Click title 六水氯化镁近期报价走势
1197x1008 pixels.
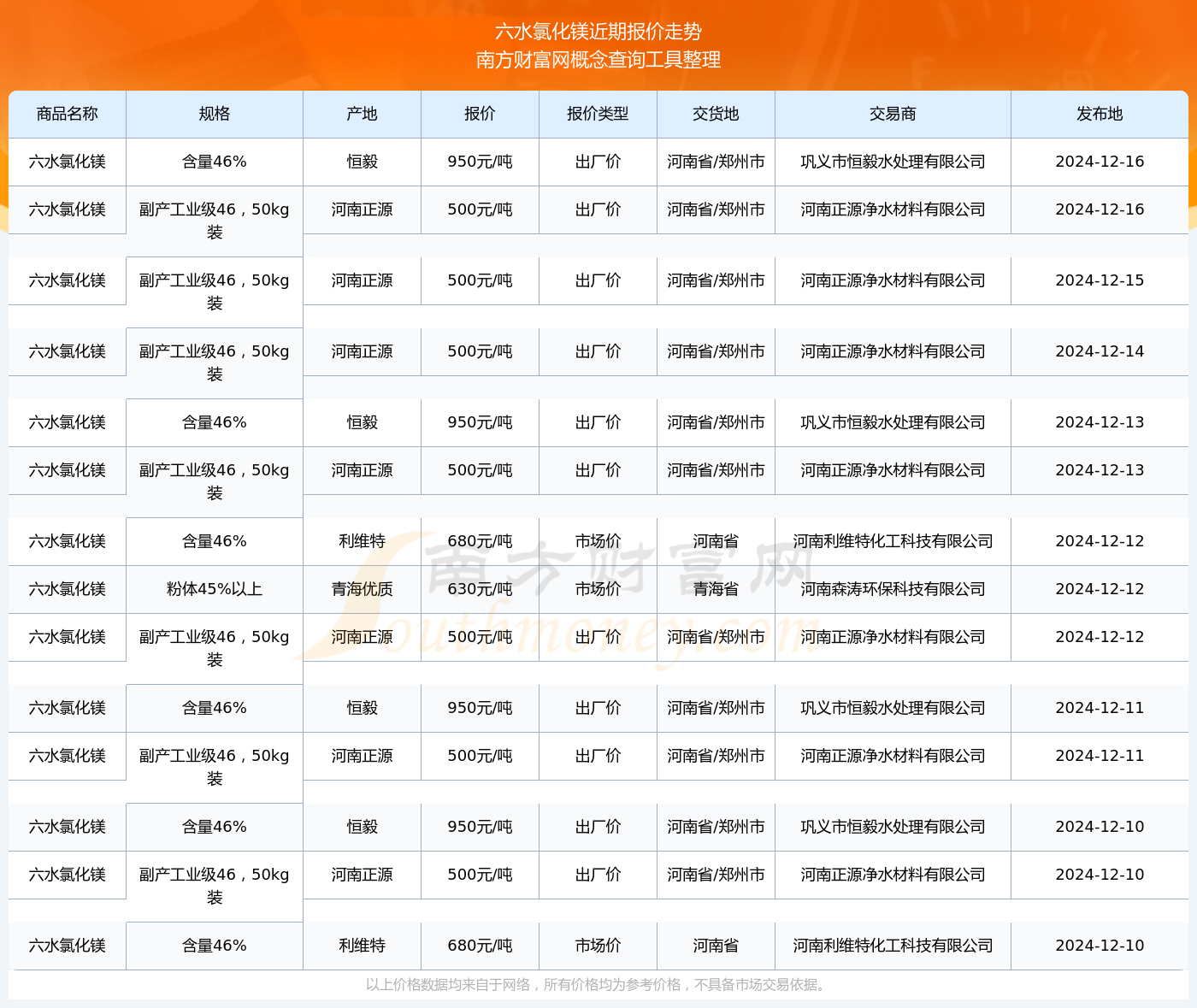click(x=598, y=32)
